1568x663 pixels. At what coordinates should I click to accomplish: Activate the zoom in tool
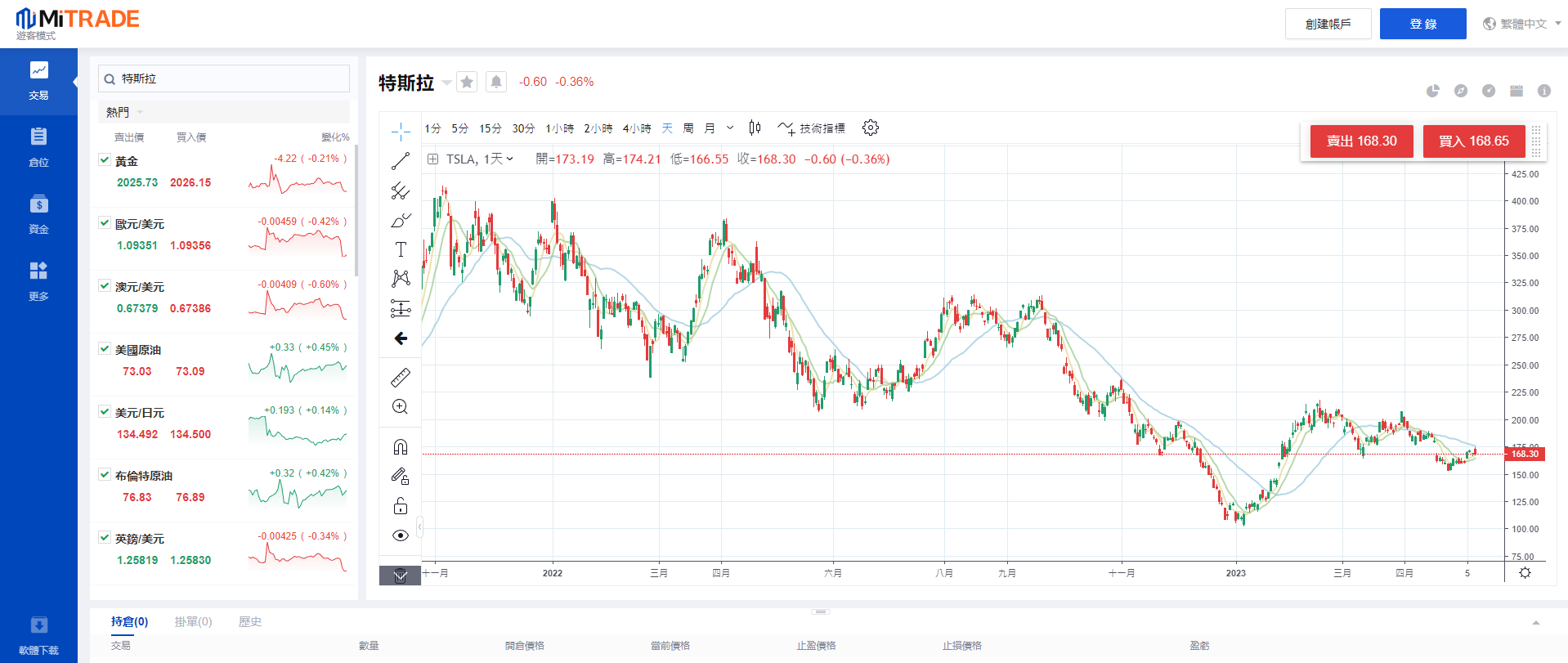coord(400,406)
